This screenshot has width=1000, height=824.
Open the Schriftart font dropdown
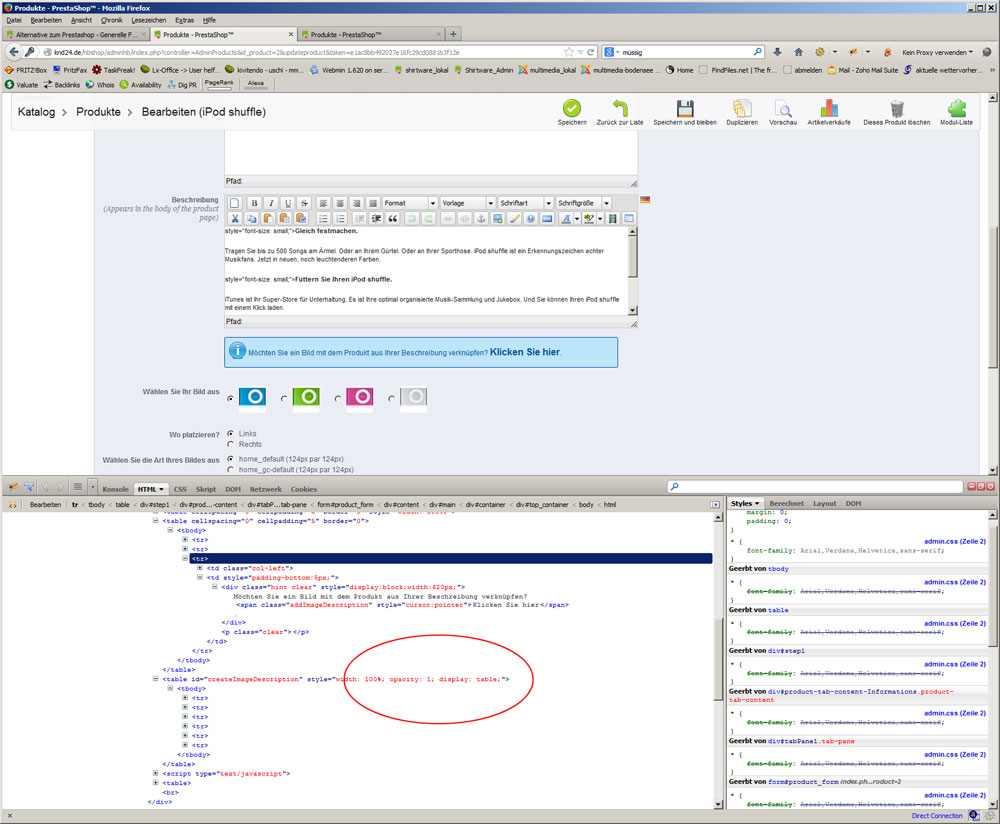coord(525,203)
